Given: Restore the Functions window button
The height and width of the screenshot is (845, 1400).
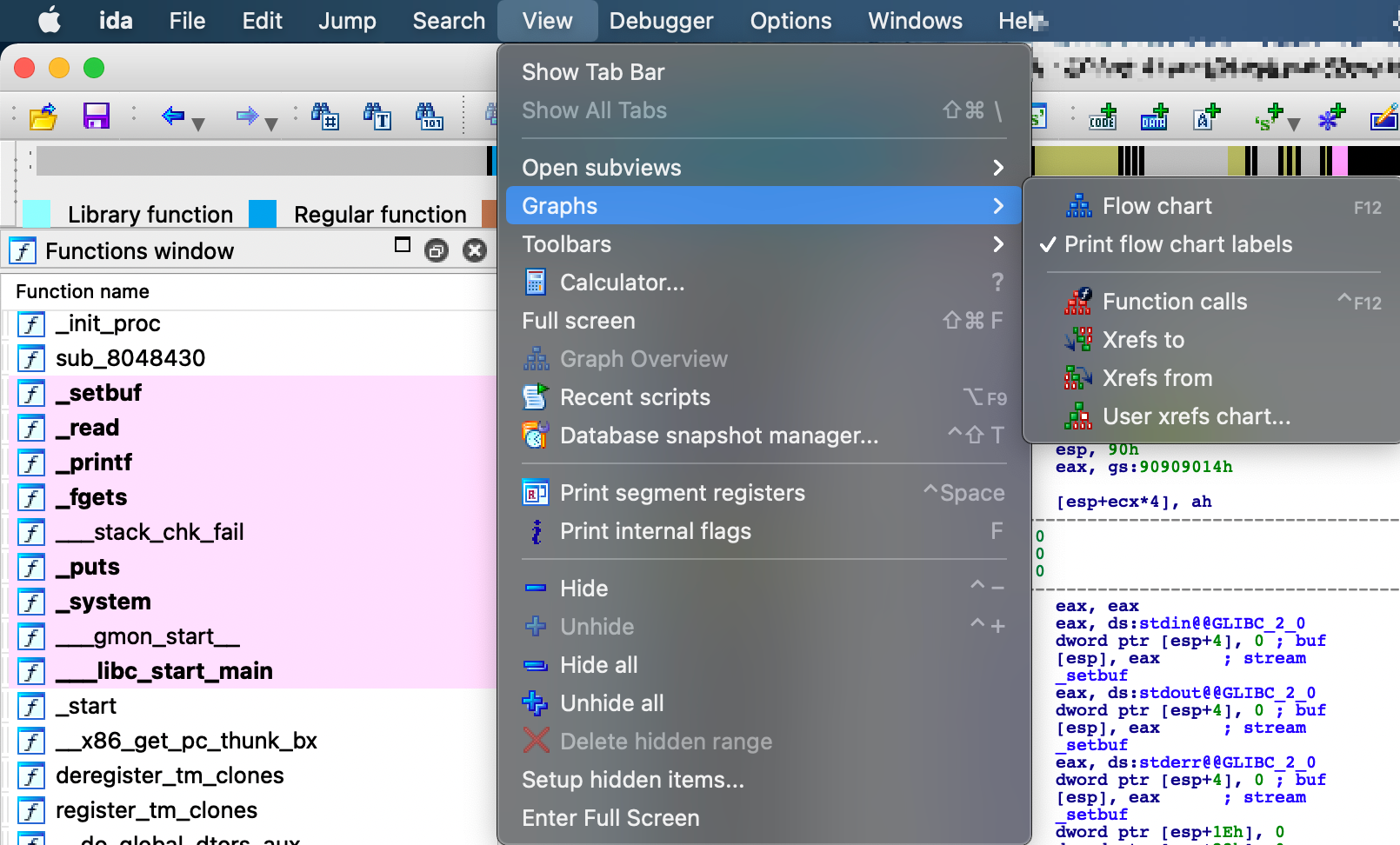Looking at the screenshot, I should point(436,251).
